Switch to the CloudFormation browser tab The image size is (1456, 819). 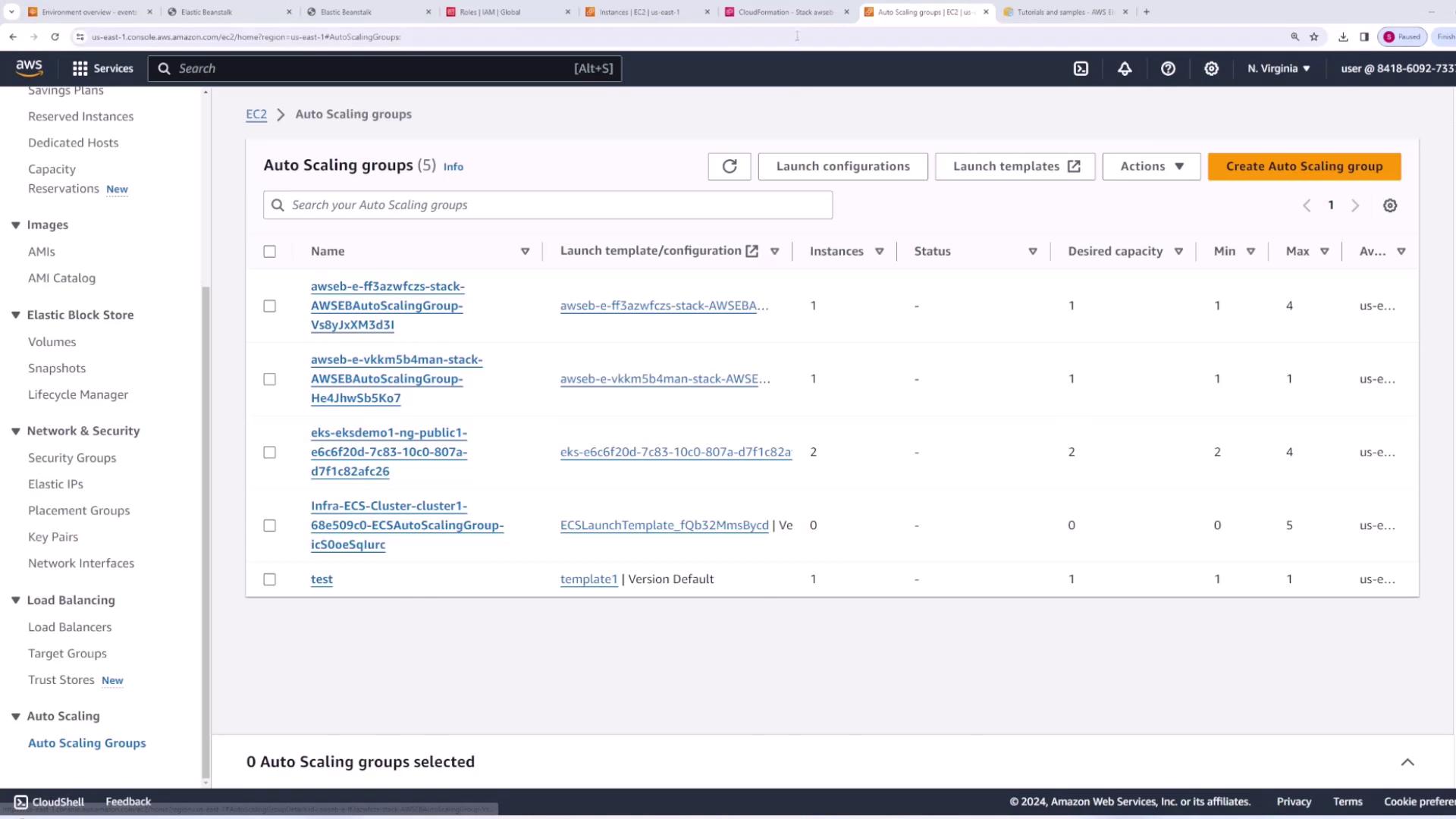[x=785, y=12]
